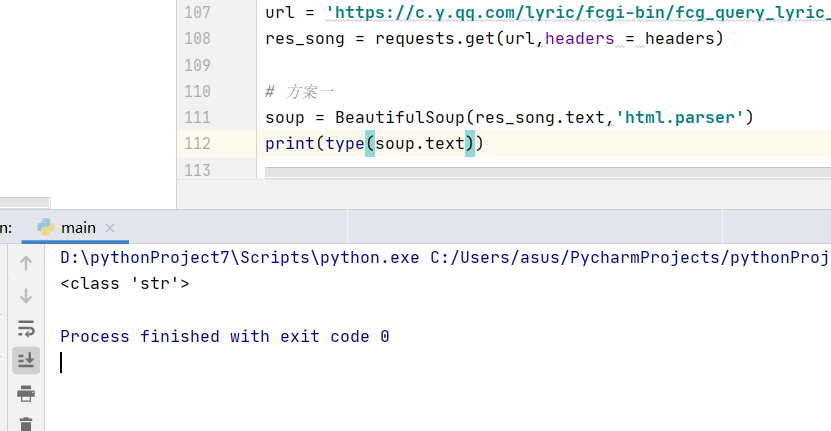Click the purple headers keyword argument
This screenshot has height=431, width=831.
(580, 39)
